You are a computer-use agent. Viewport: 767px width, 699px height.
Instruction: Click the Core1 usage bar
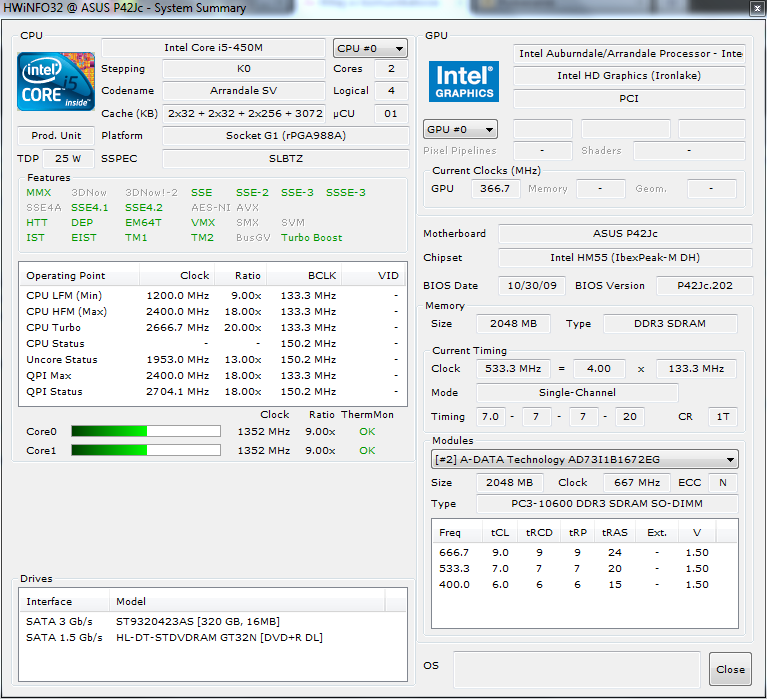click(146, 450)
